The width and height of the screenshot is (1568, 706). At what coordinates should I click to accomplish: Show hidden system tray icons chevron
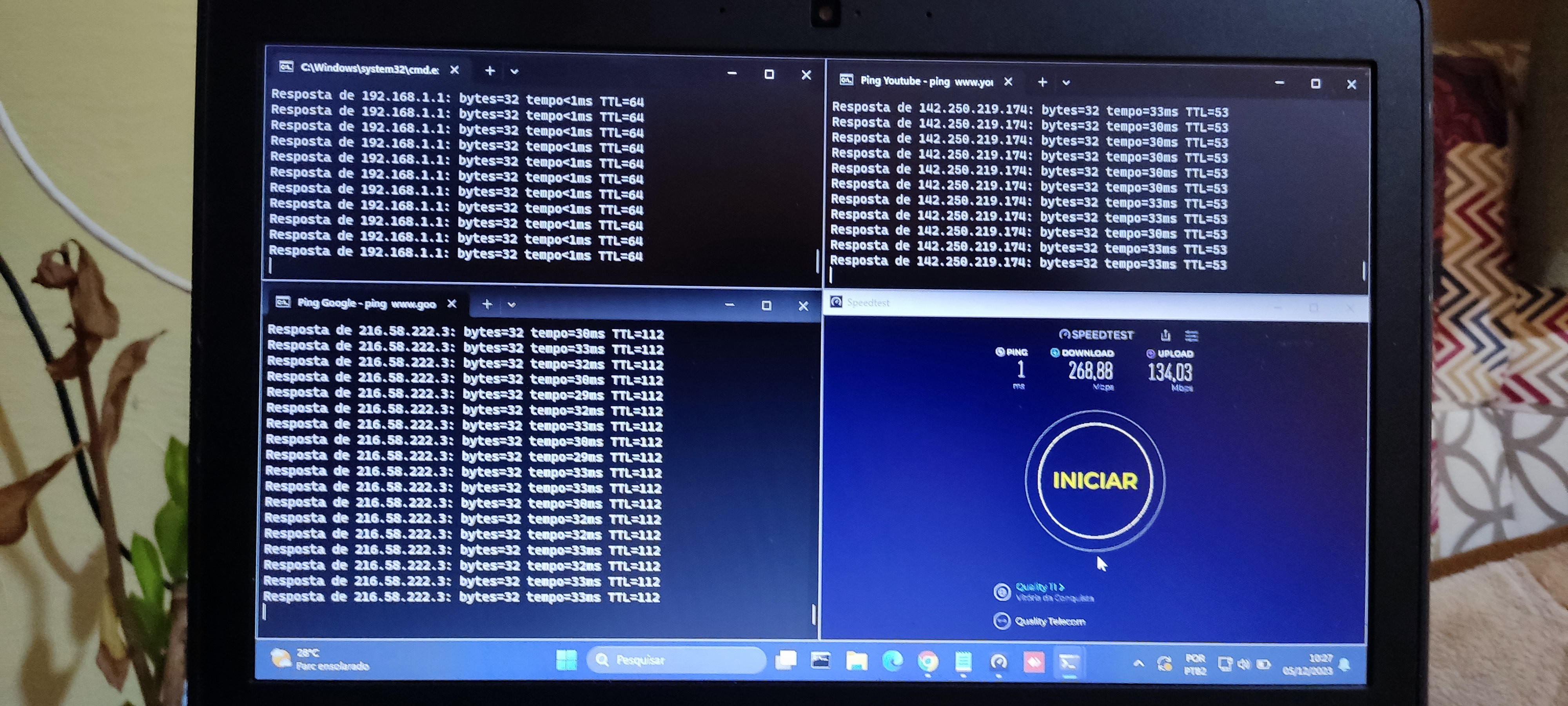[1138, 663]
